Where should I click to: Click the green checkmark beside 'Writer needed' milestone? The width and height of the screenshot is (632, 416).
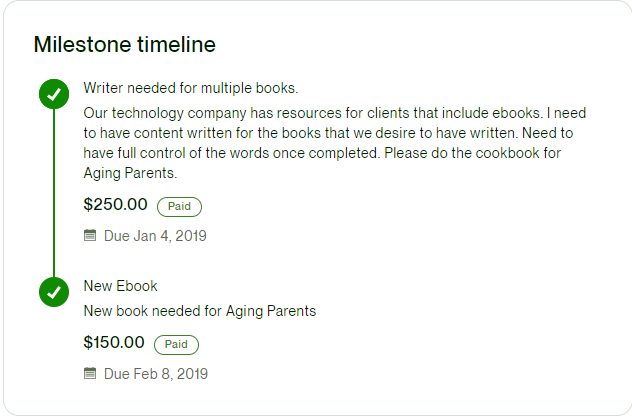pos(54,94)
